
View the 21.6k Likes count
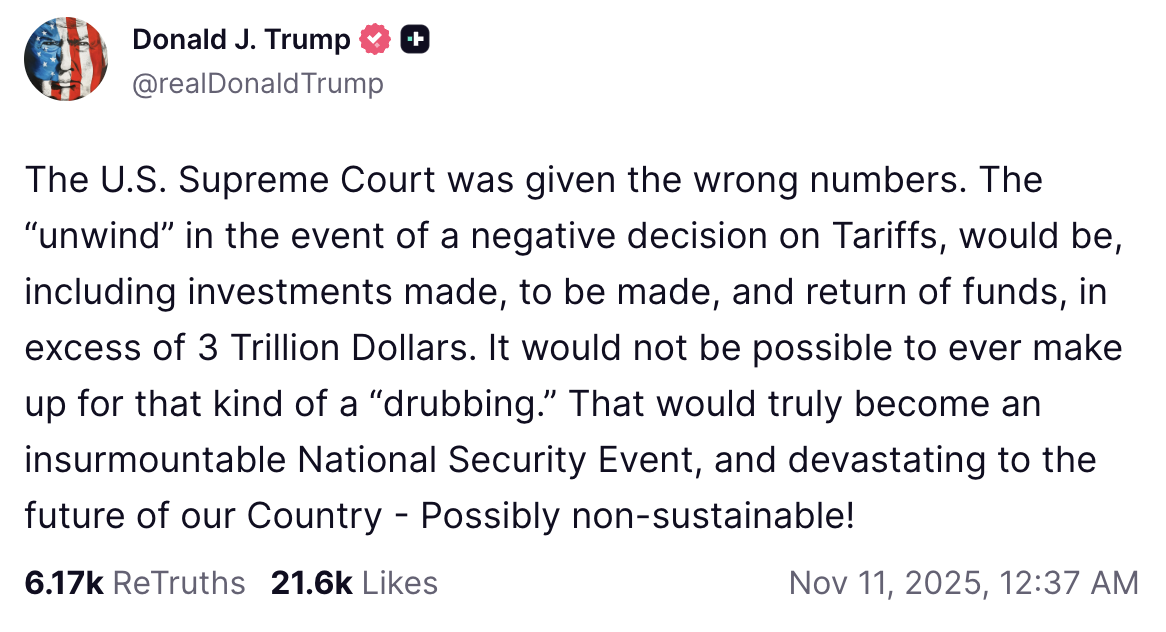(310, 583)
